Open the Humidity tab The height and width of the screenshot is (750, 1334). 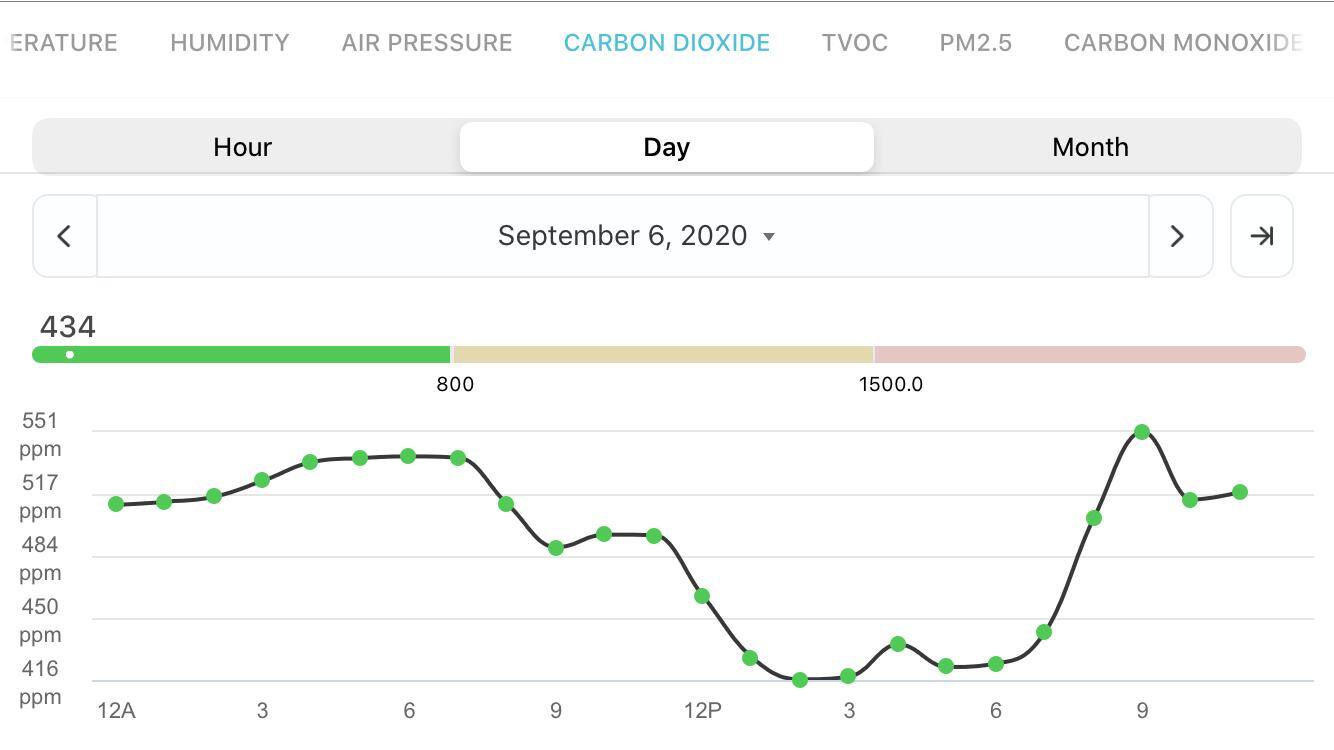click(229, 43)
